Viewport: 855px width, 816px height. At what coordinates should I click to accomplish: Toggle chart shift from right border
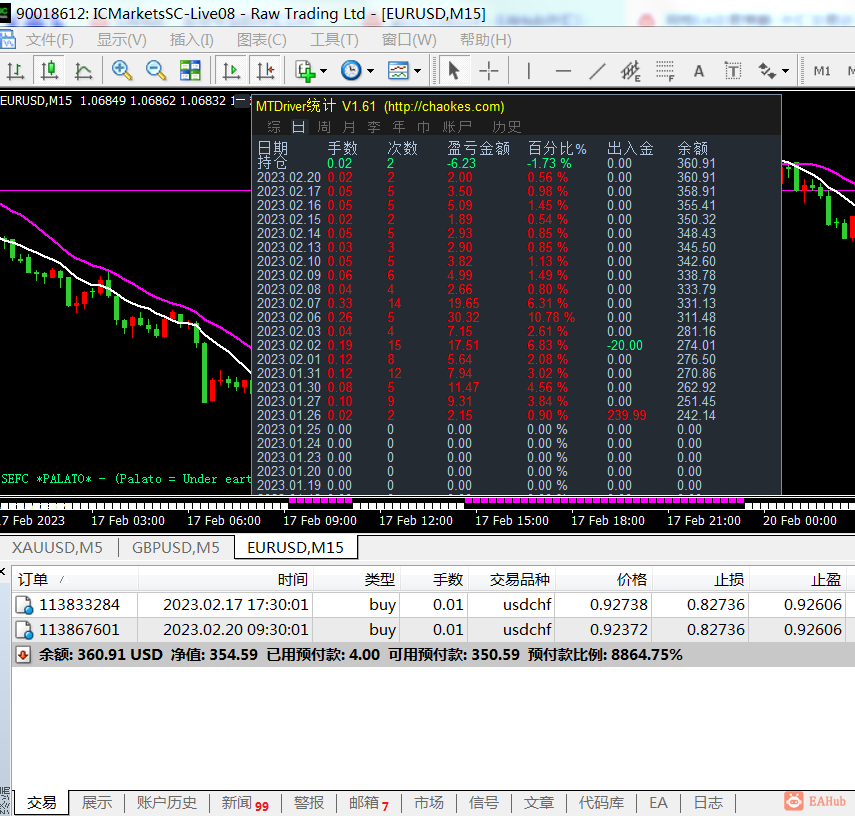click(266, 71)
